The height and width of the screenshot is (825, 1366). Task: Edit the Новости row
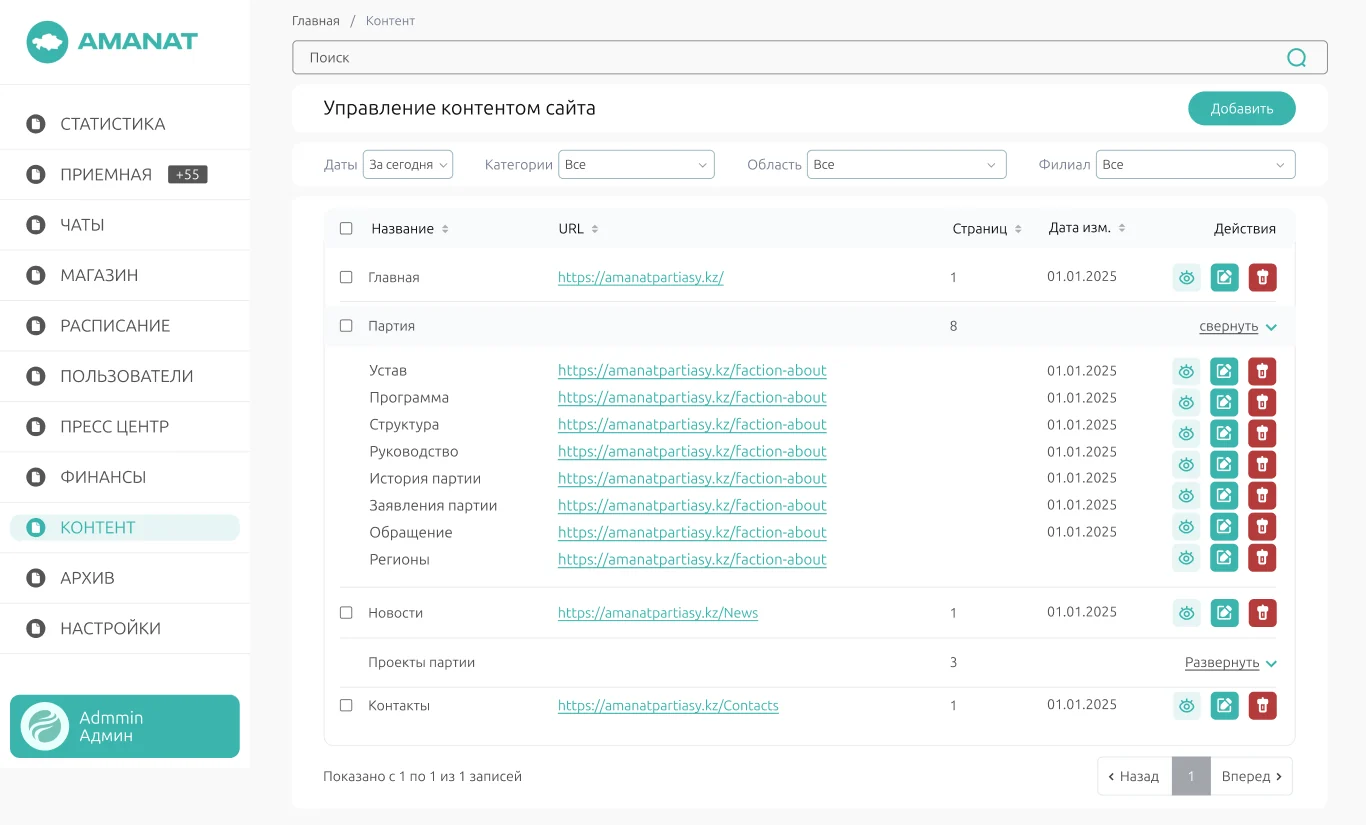pyautogui.click(x=1224, y=613)
